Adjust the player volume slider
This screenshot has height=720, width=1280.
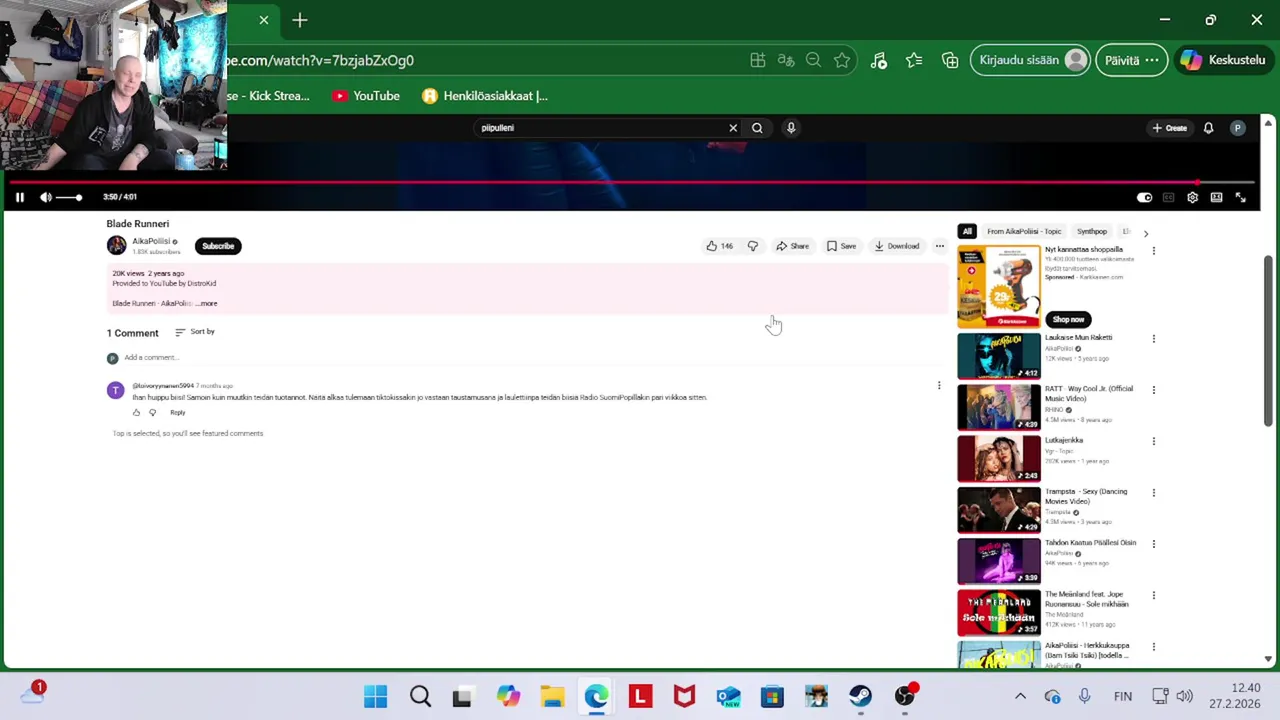tap(69, 197)
